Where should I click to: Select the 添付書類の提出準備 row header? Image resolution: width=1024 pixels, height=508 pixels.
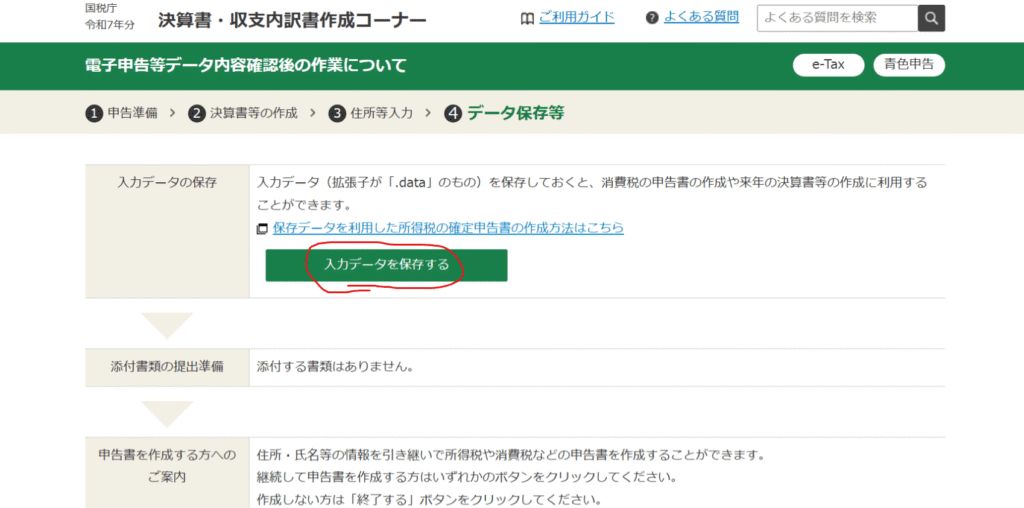tap(167, 367)
